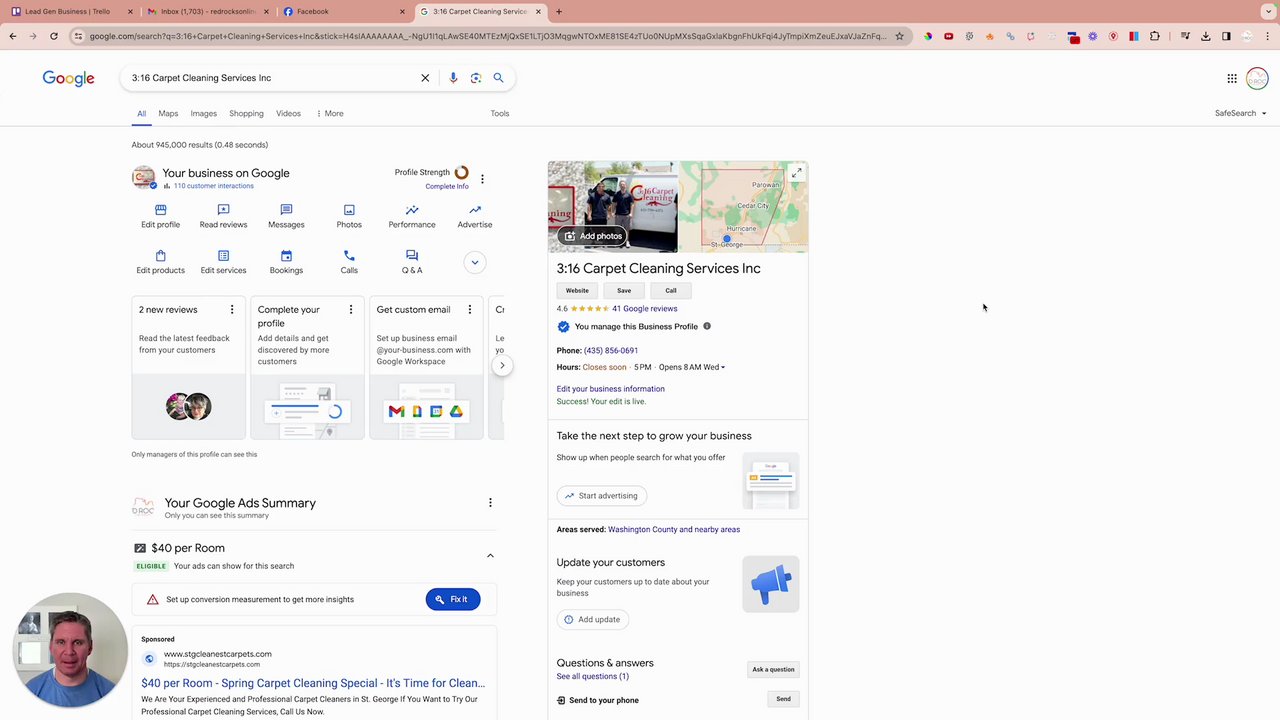Open the Q & A icon
The height and width of the screenshot is (720, 1280).
click(x=412, y=256)
